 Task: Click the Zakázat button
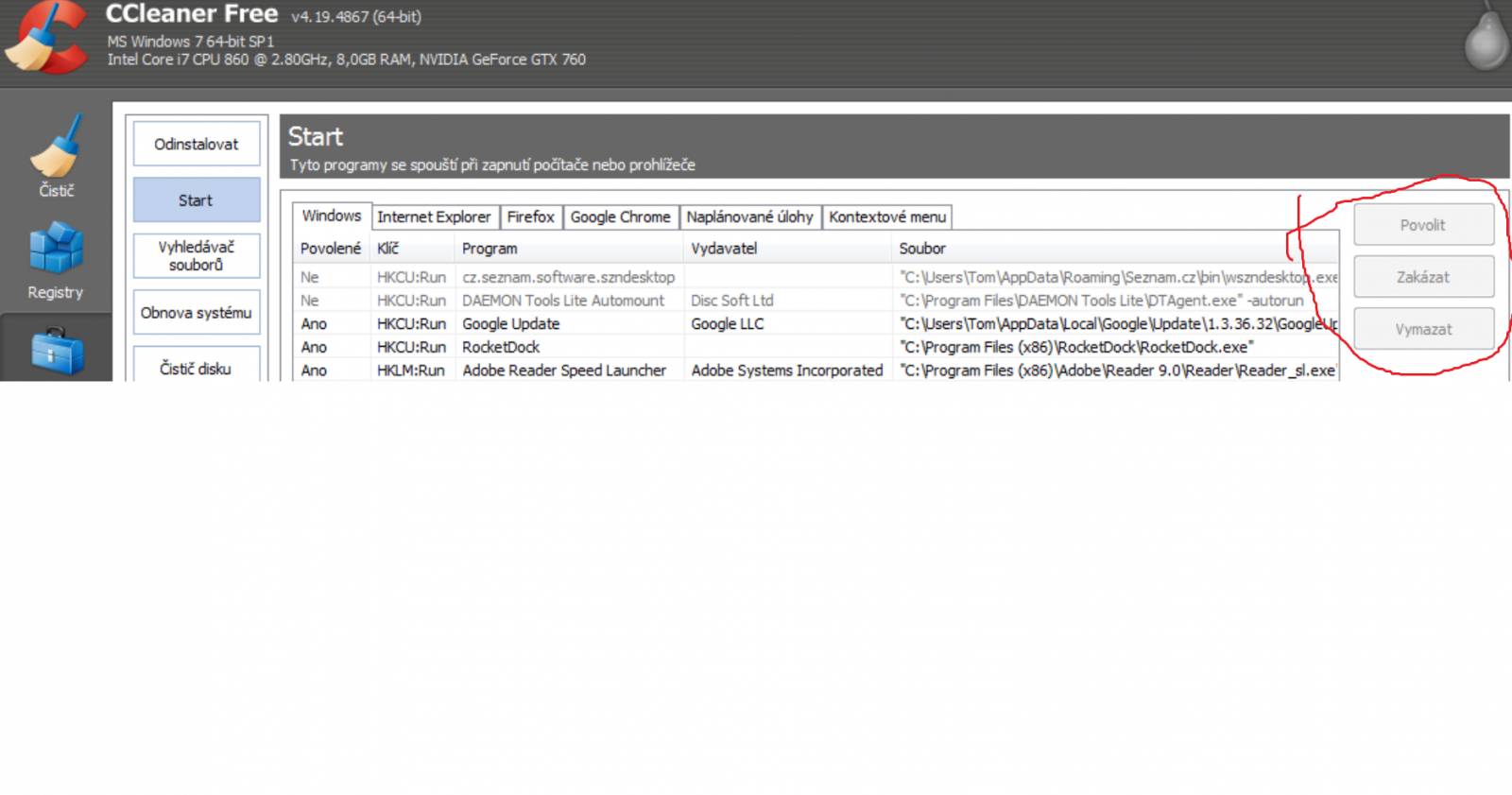pos(1424,277)
